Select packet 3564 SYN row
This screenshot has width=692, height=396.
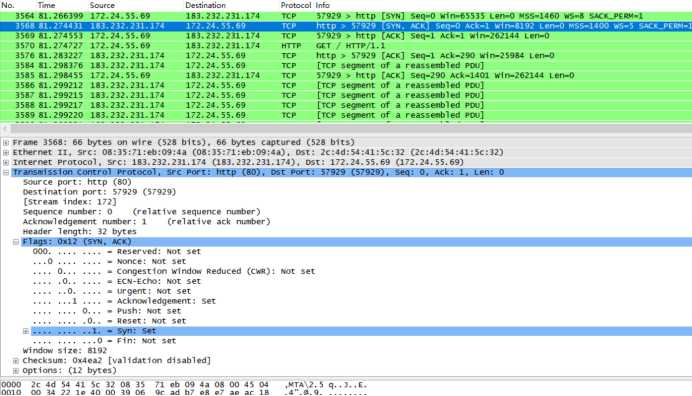346,16
